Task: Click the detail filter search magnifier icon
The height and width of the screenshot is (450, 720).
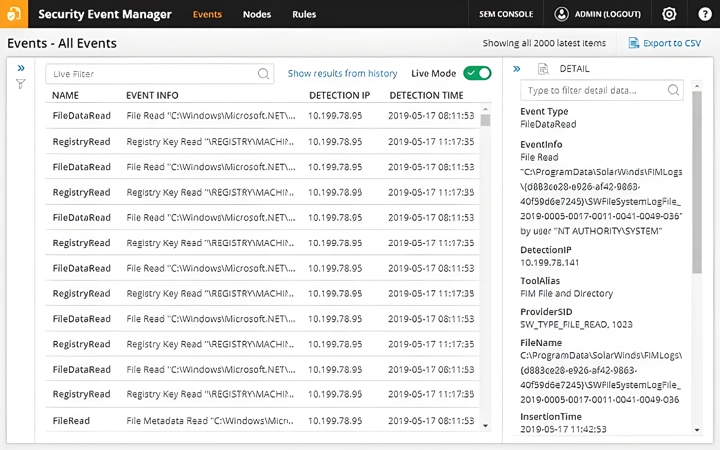Action: click(673, 90)
